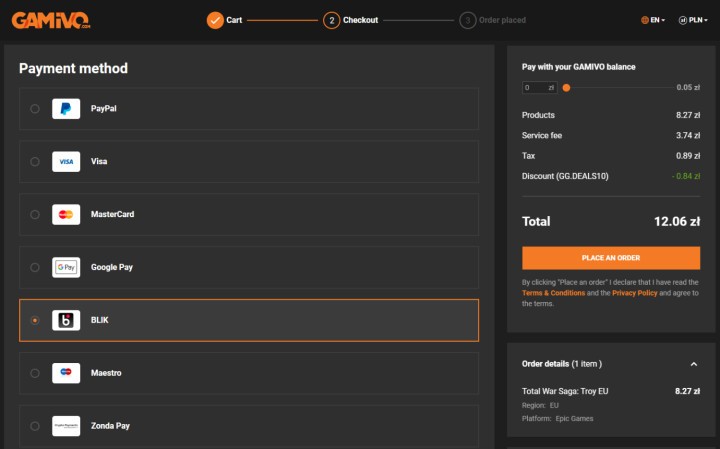The image size is (720, 449).
Task: Click the Total War Saga: Troy EU item
Action: pyautogui.click(x=565, y=391)
